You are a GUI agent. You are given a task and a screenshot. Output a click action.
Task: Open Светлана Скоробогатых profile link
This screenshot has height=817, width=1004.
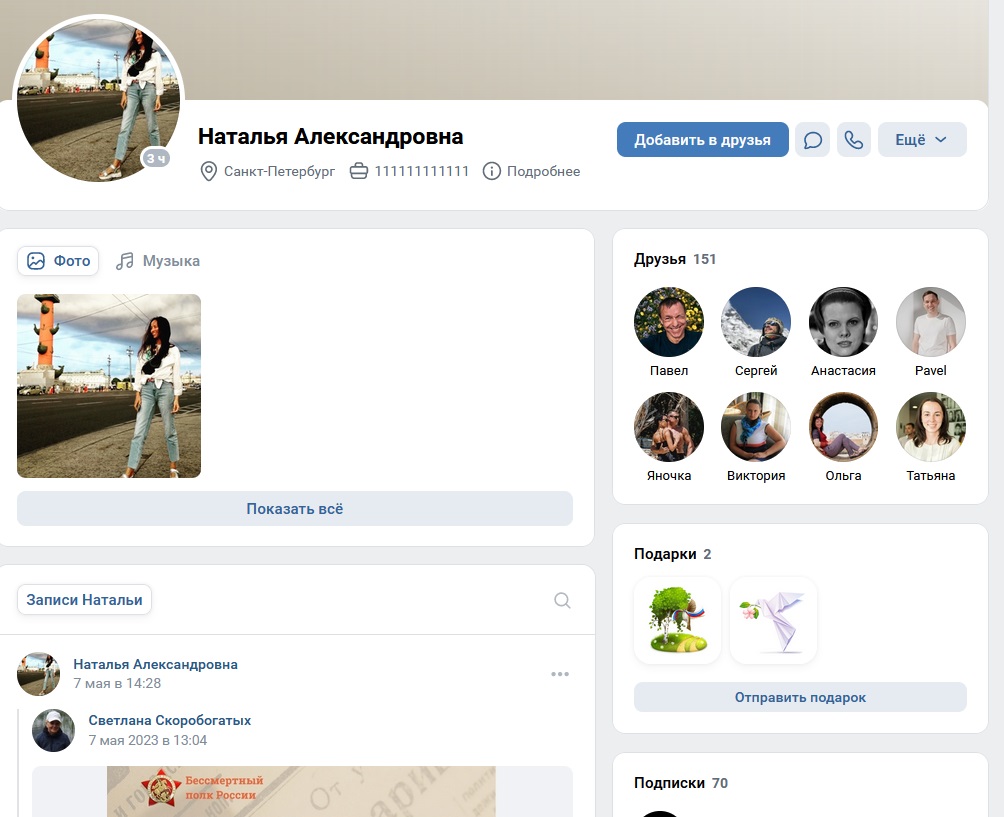pyautogui.click(x=170, y=720)
